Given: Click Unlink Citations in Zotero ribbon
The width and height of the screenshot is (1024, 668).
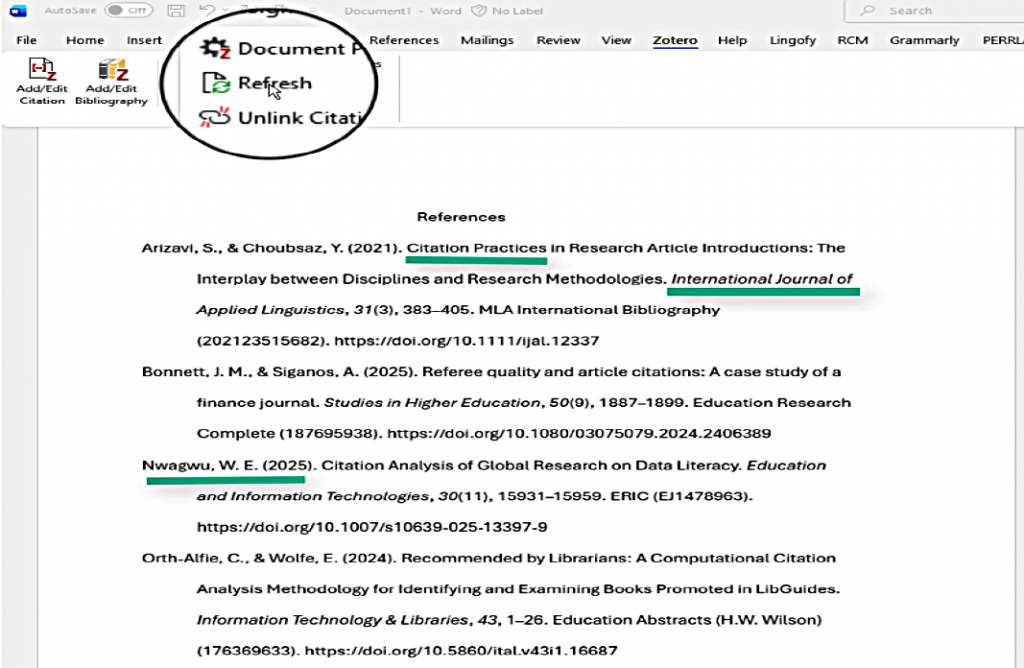Looking at the screenshot, I should click(280, 118).
